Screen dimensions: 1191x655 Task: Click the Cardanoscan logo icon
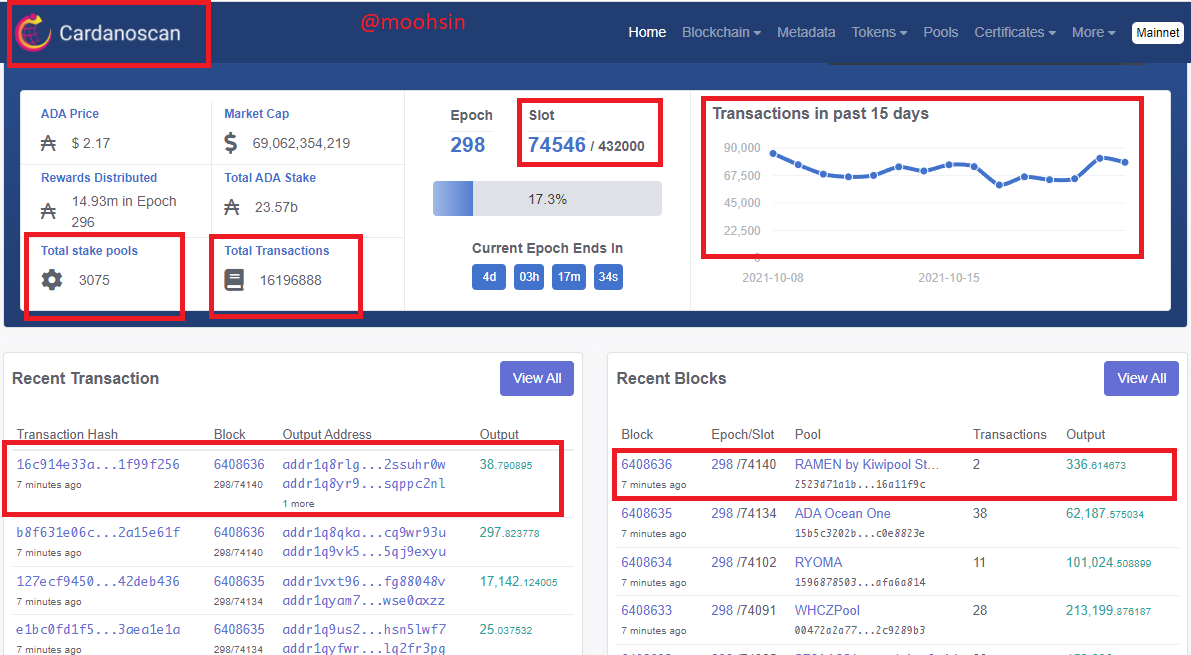tap(33, 32)
